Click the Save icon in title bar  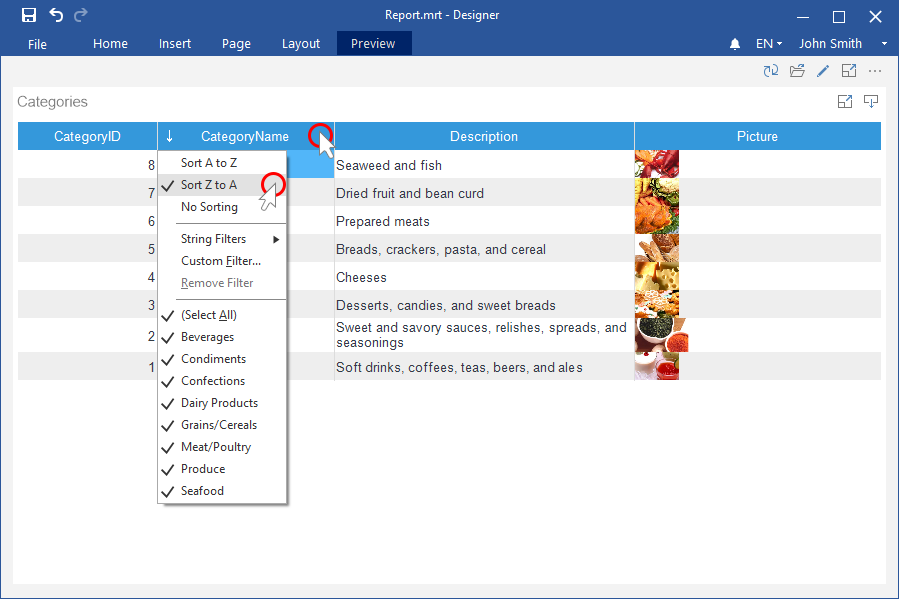(29, 15)
